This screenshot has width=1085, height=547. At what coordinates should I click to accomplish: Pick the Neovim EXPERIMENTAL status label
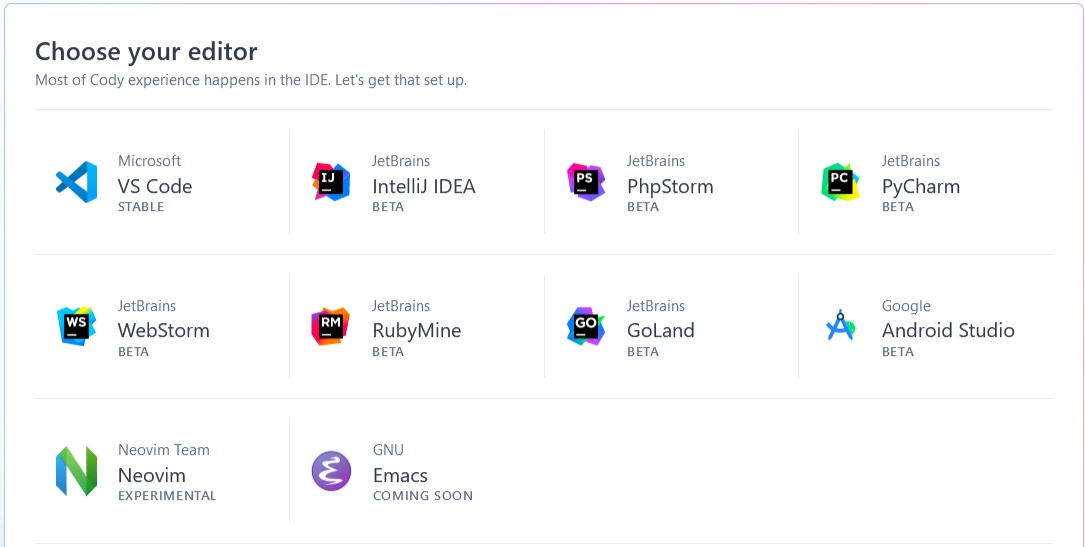(x=167, y=496)
